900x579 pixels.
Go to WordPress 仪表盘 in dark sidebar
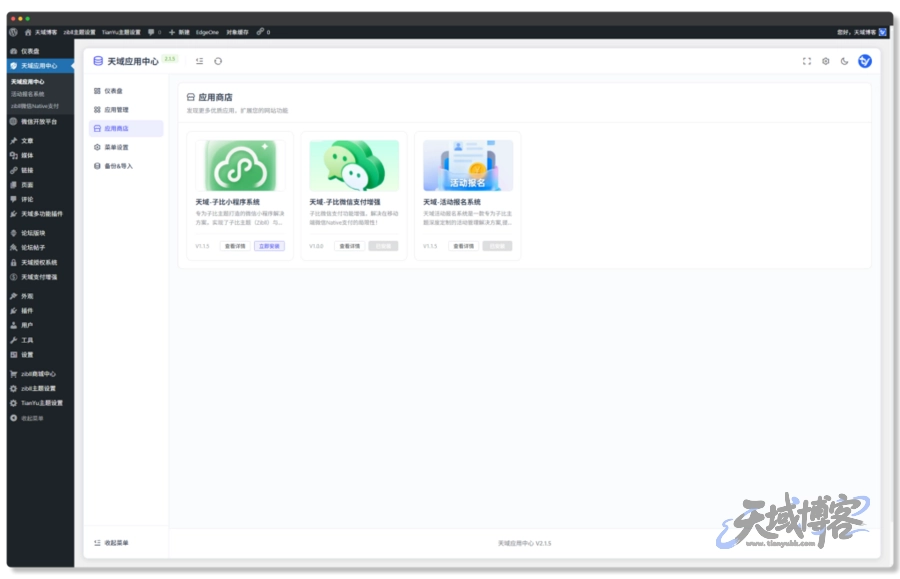[x=40, y=51]
